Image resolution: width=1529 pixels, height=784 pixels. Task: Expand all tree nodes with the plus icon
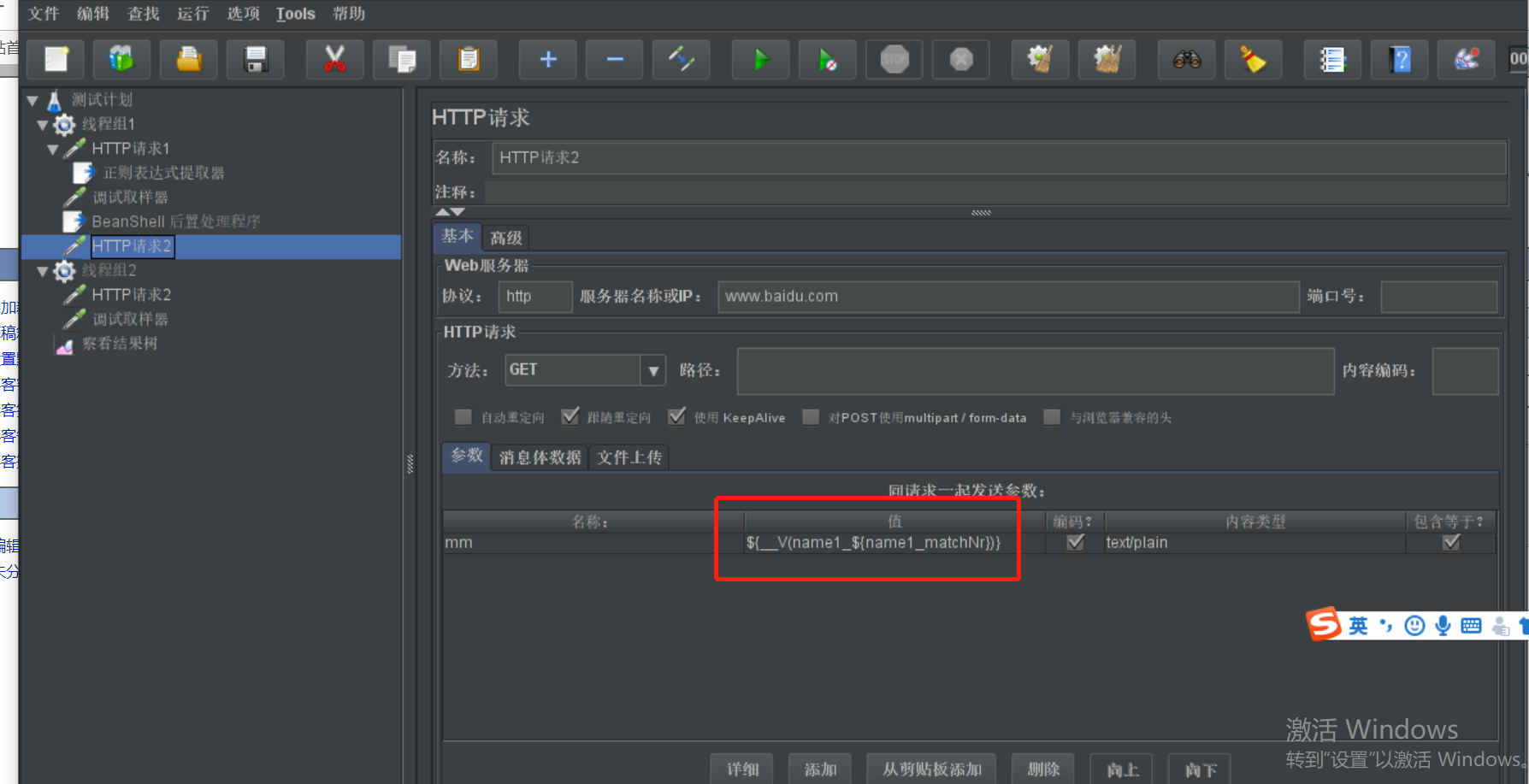click(548, 59)
